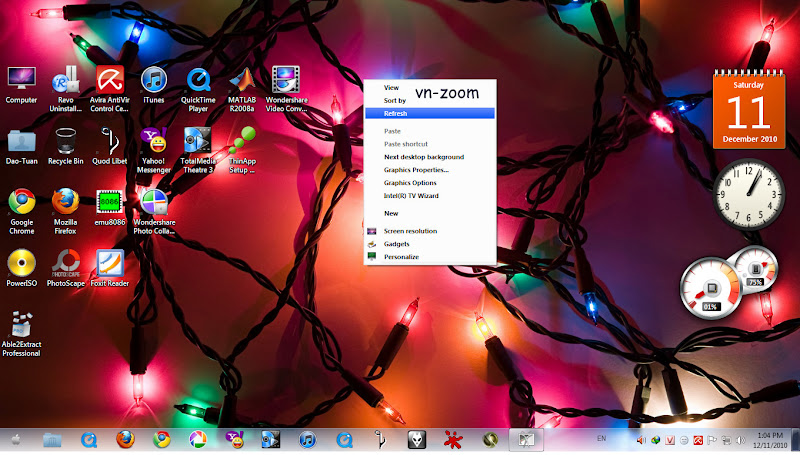Screen dimensions: 800x455
Task: Open Screen resolution settings
Action: (x=430, y=231)
